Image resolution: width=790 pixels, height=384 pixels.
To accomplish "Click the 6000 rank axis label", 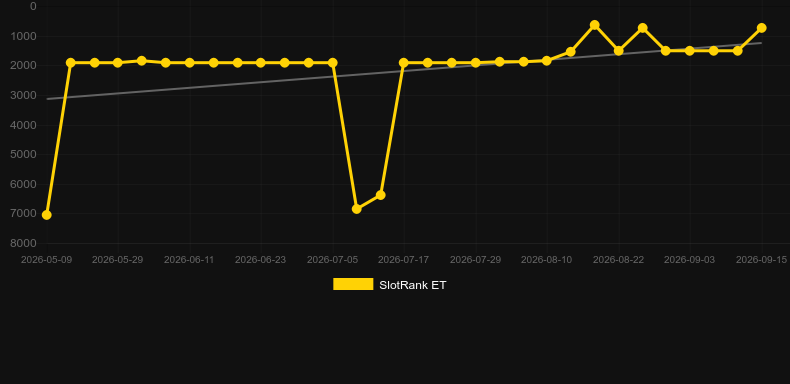I will (x=24, y=184).
